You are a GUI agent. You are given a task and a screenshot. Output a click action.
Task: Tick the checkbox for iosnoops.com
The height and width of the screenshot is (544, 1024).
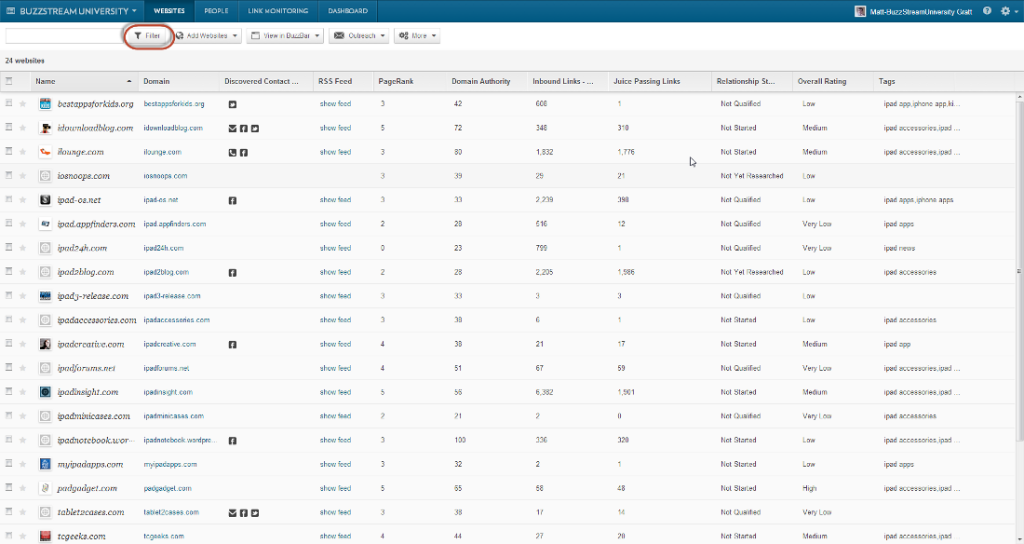(x=9, y=176)
